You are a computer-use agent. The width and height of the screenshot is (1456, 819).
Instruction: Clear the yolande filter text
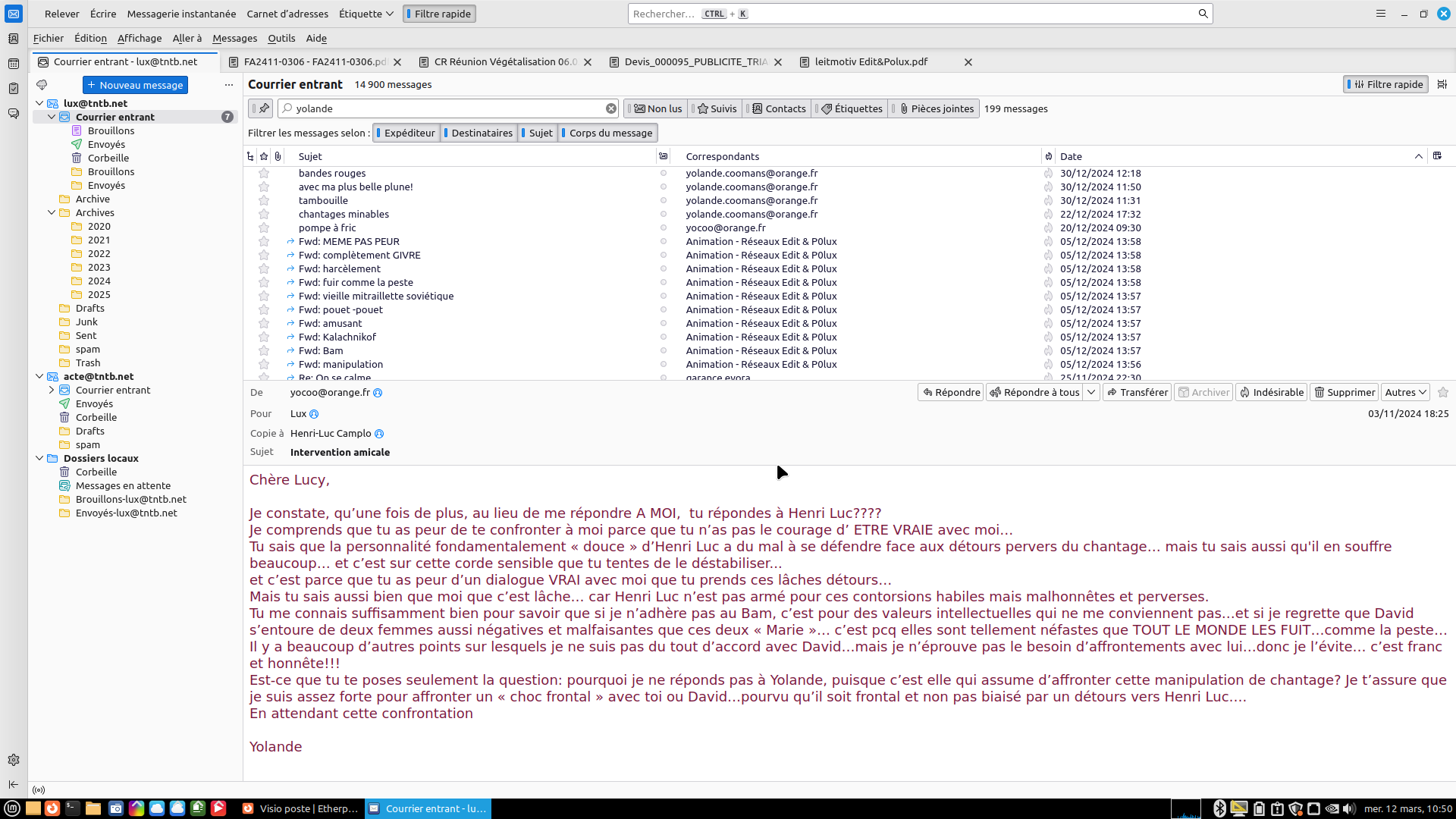click(x=610, y=108)
